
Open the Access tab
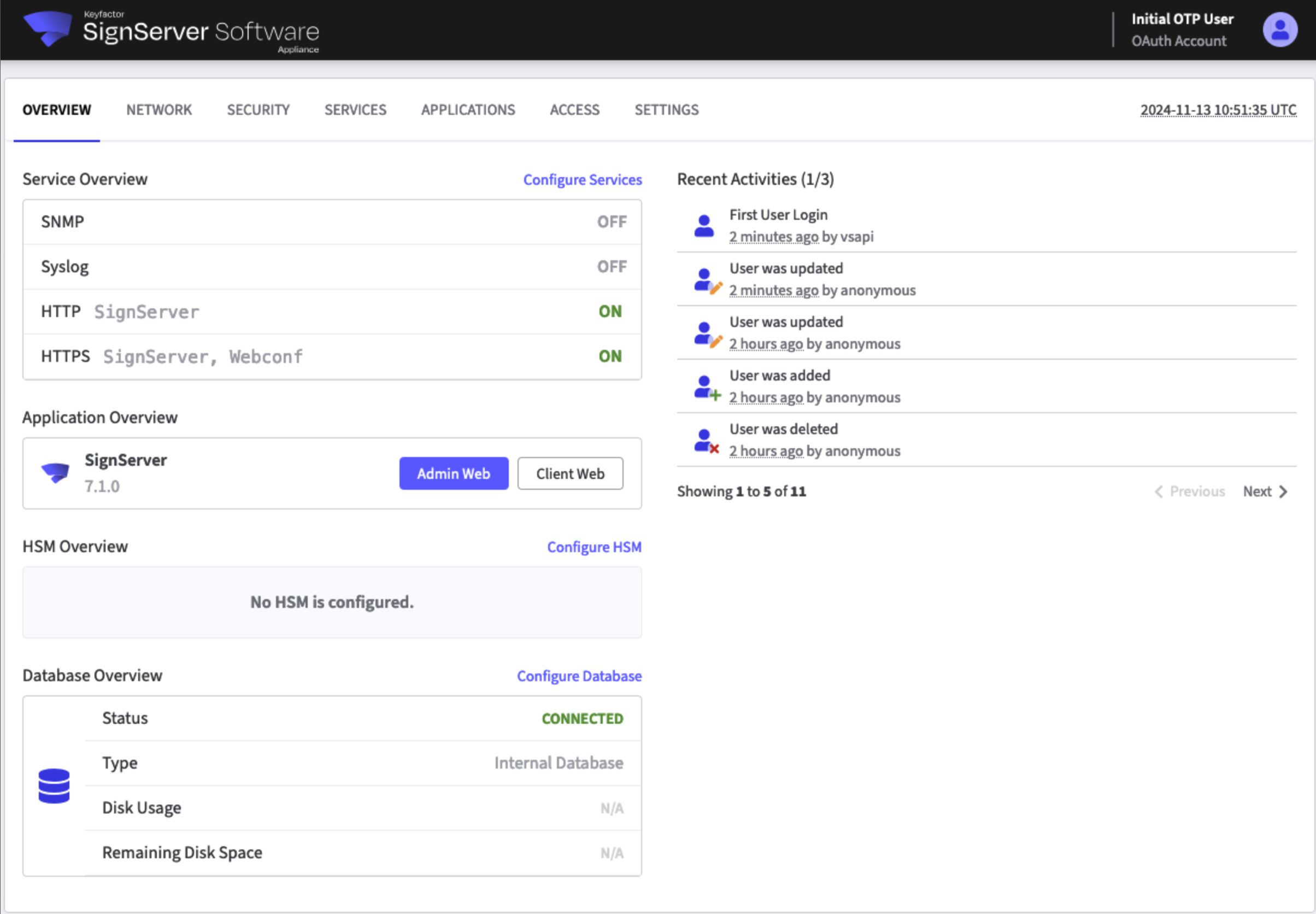(x=575, y=110)
